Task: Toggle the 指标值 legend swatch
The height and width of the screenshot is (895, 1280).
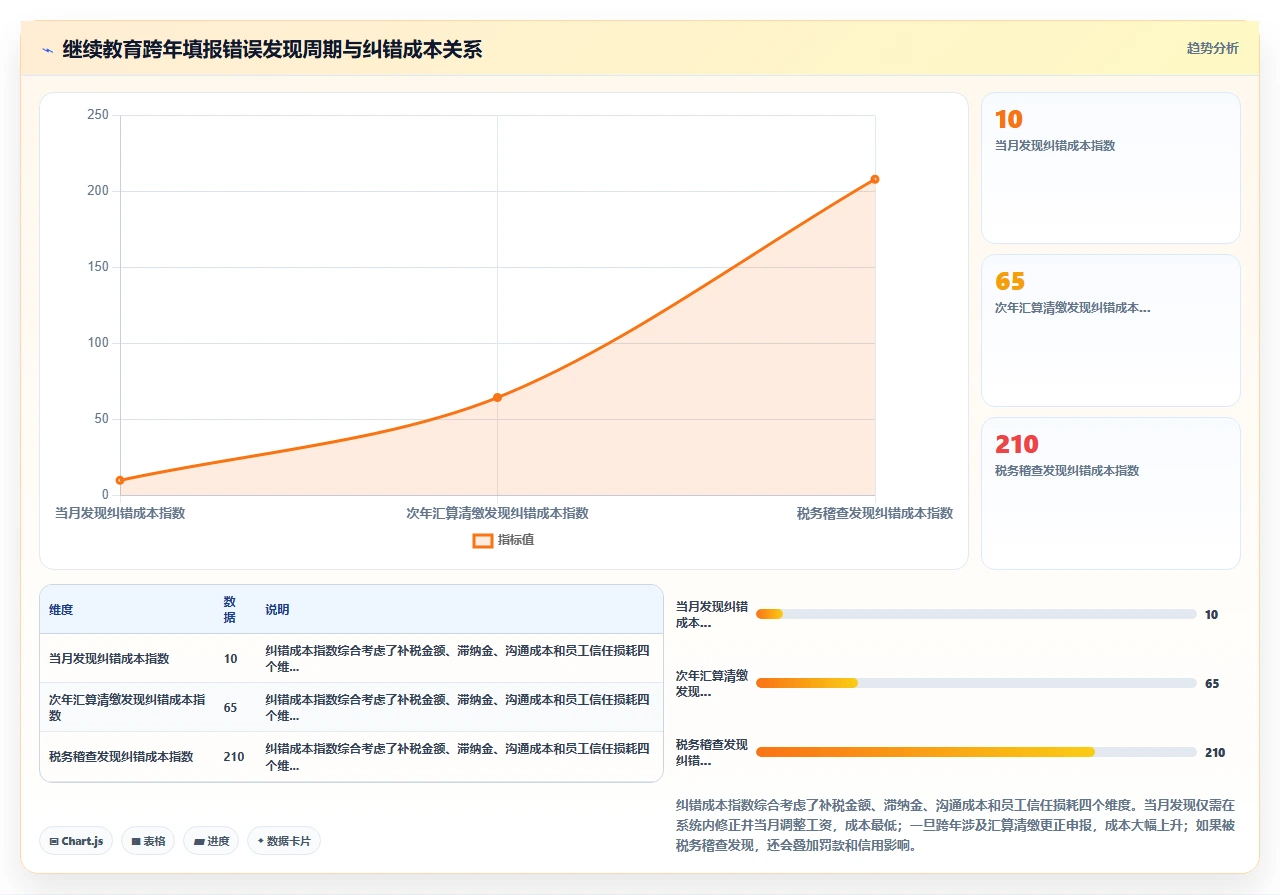Action: click(482, 540)
